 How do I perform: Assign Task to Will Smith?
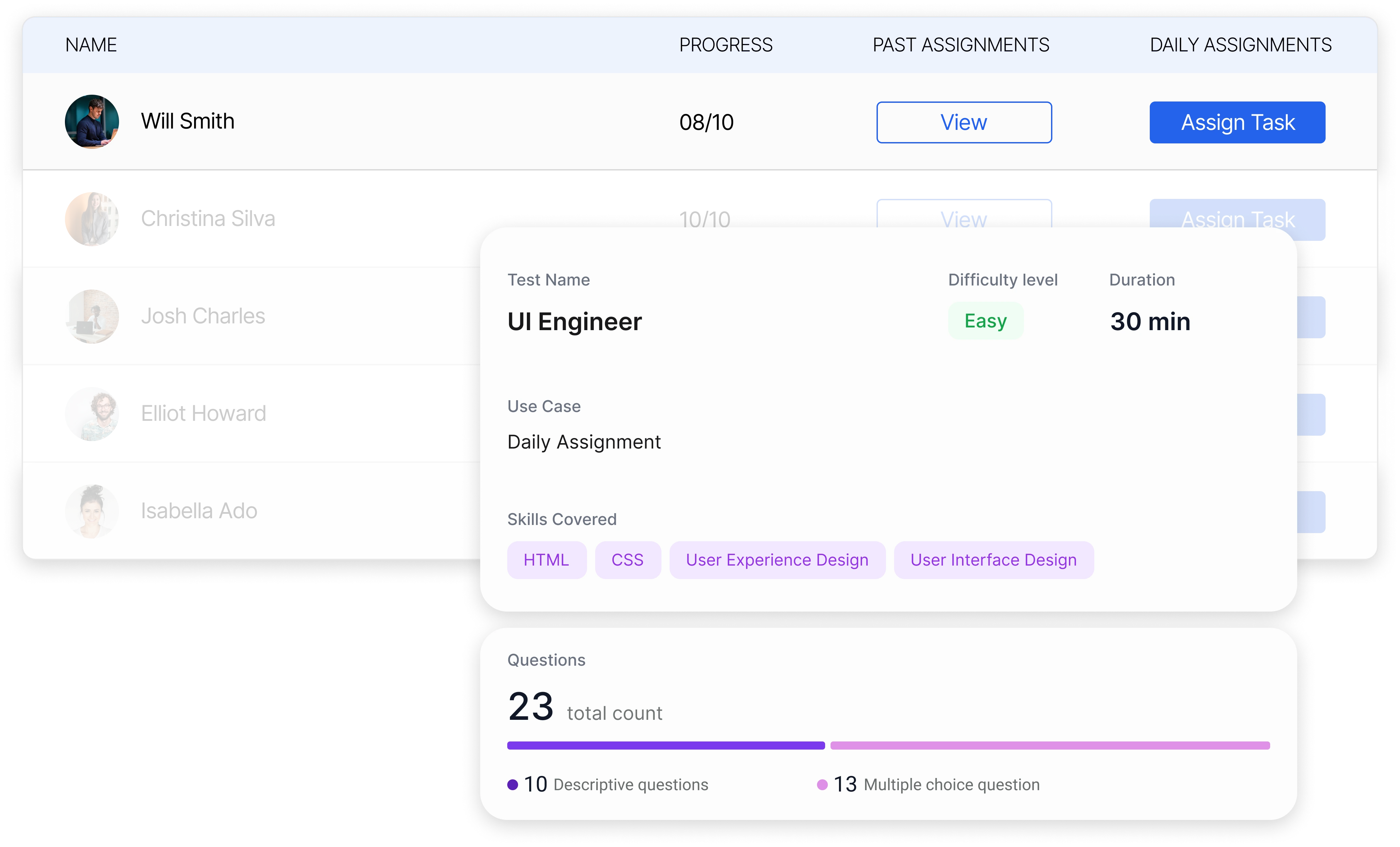(1237, 122)
